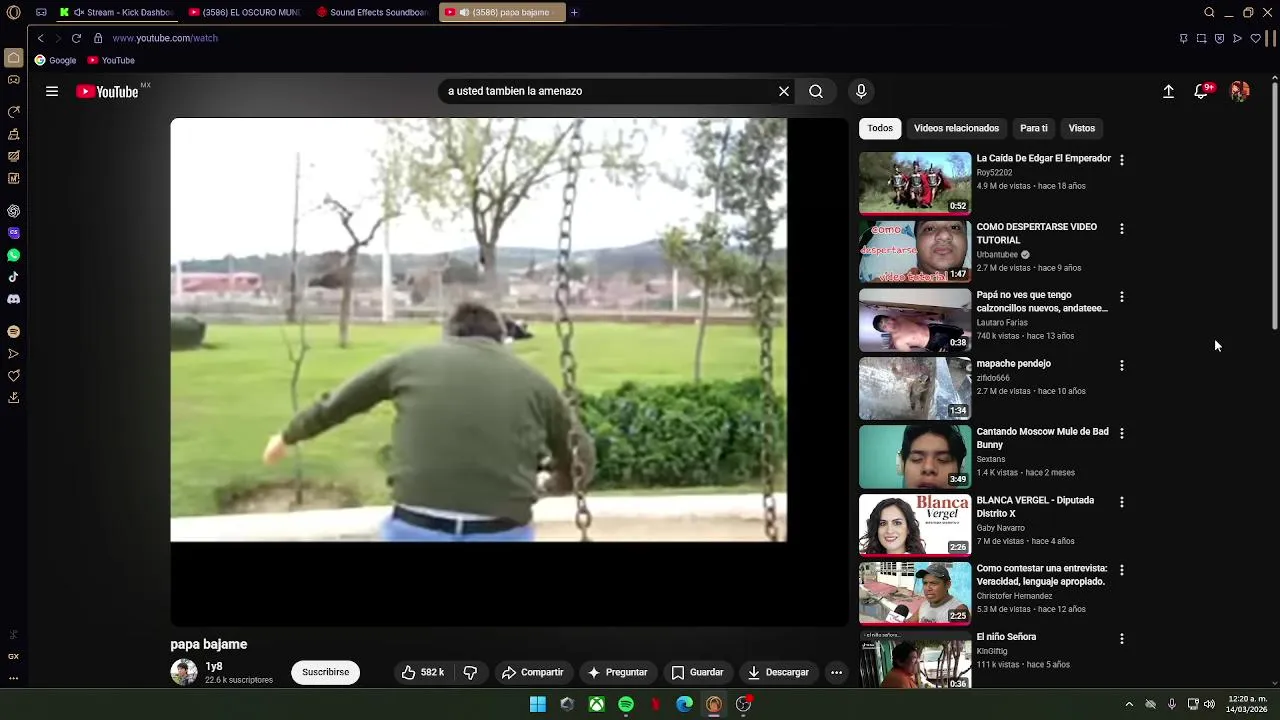The width and height of the screenshot is (1280, 720).
Task: Open options for COMO DESPERTARSE video
Action: click(x=1121, y=228)
